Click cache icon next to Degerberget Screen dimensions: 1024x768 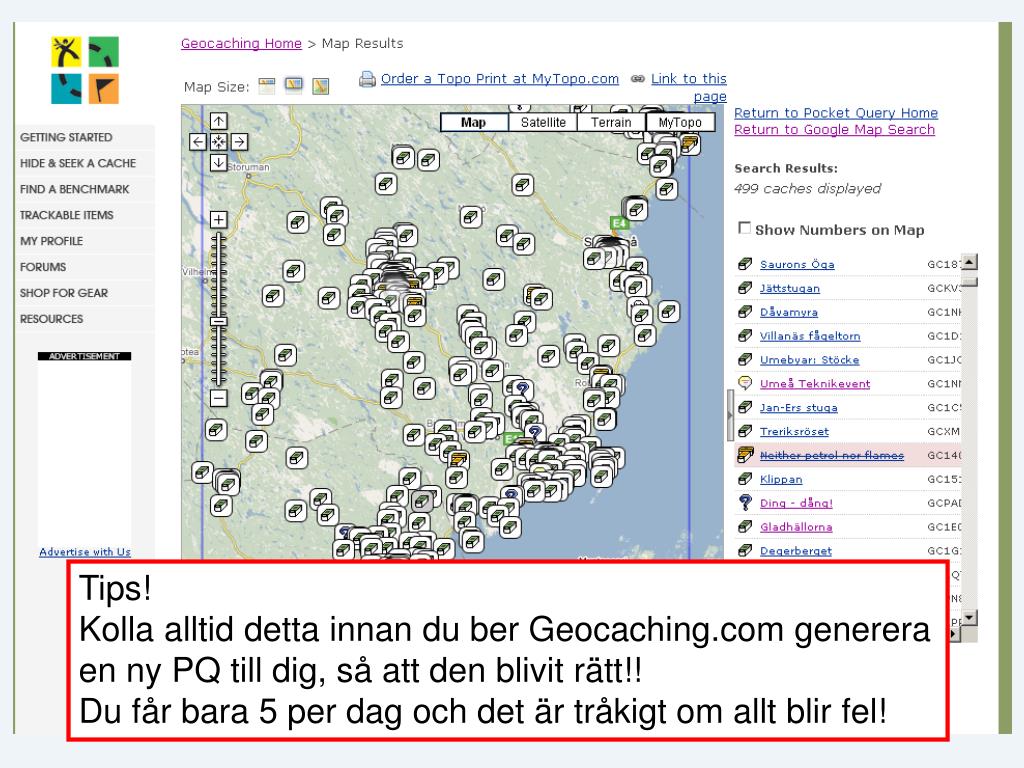tap(744, 551)
